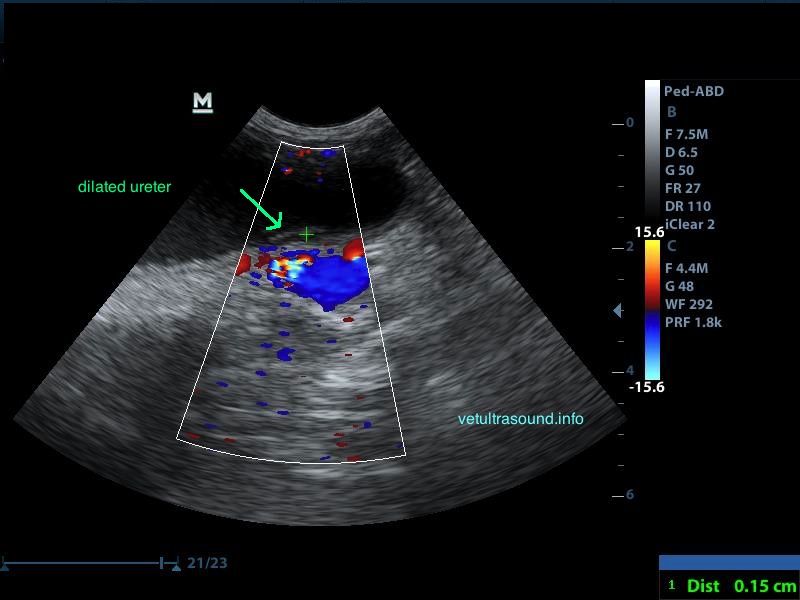Click the M orientation marker

[x=203, y=102]
